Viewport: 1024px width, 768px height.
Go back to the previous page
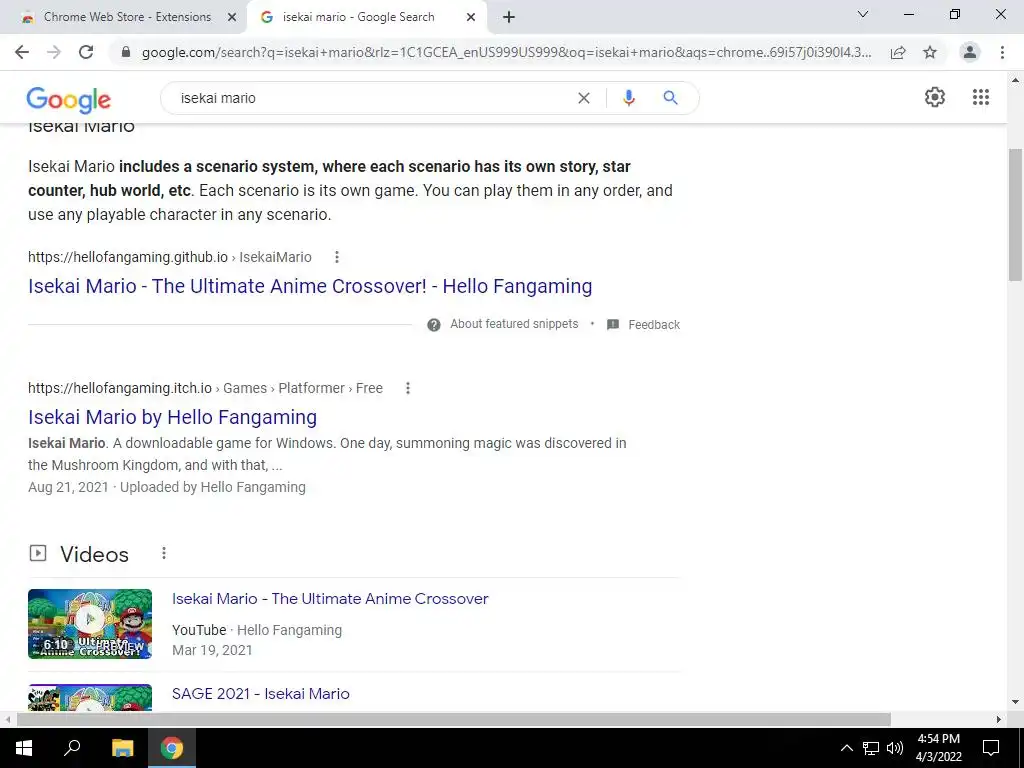[x=22, y=52]
